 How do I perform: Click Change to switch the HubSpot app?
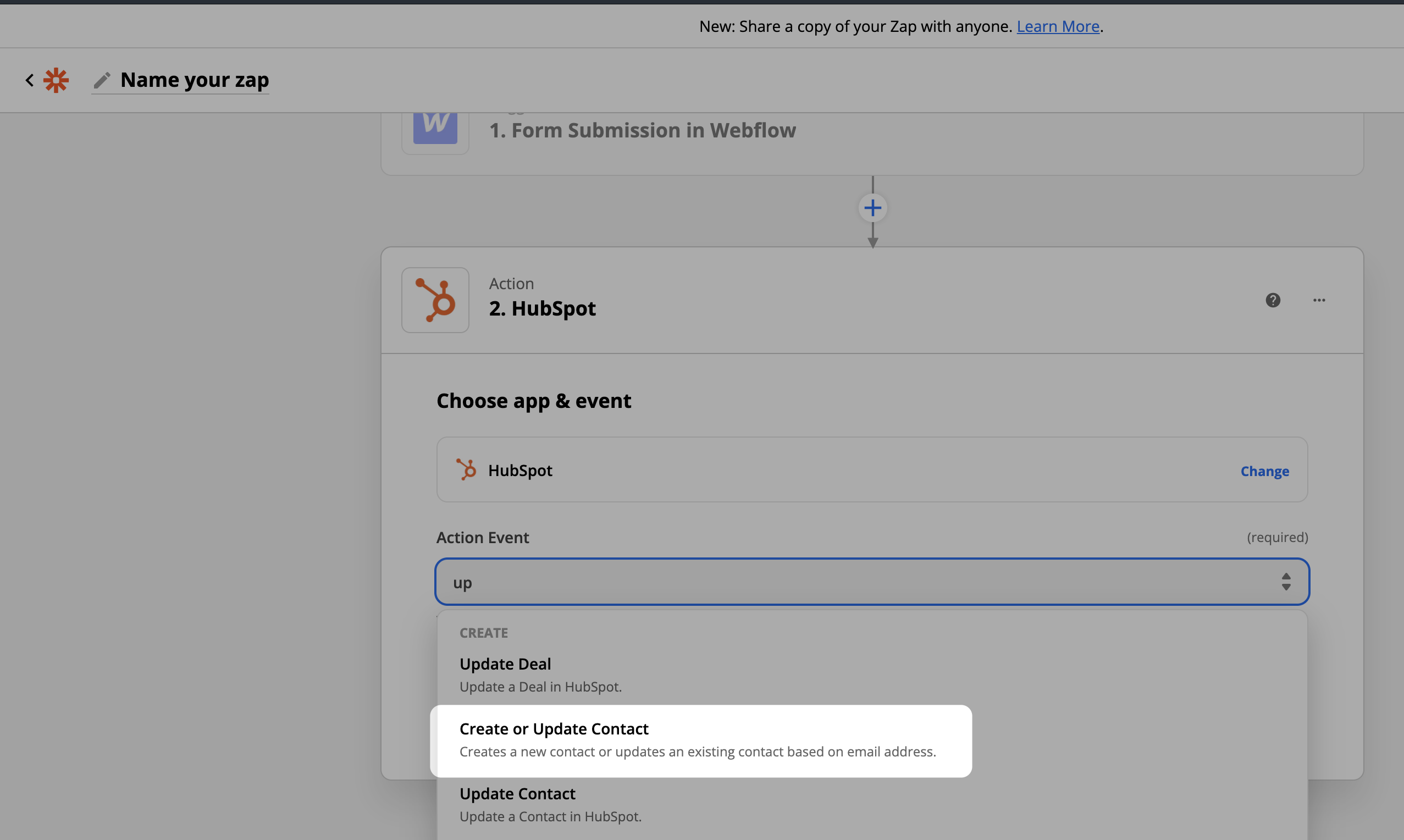click(x=1265, y=471)
